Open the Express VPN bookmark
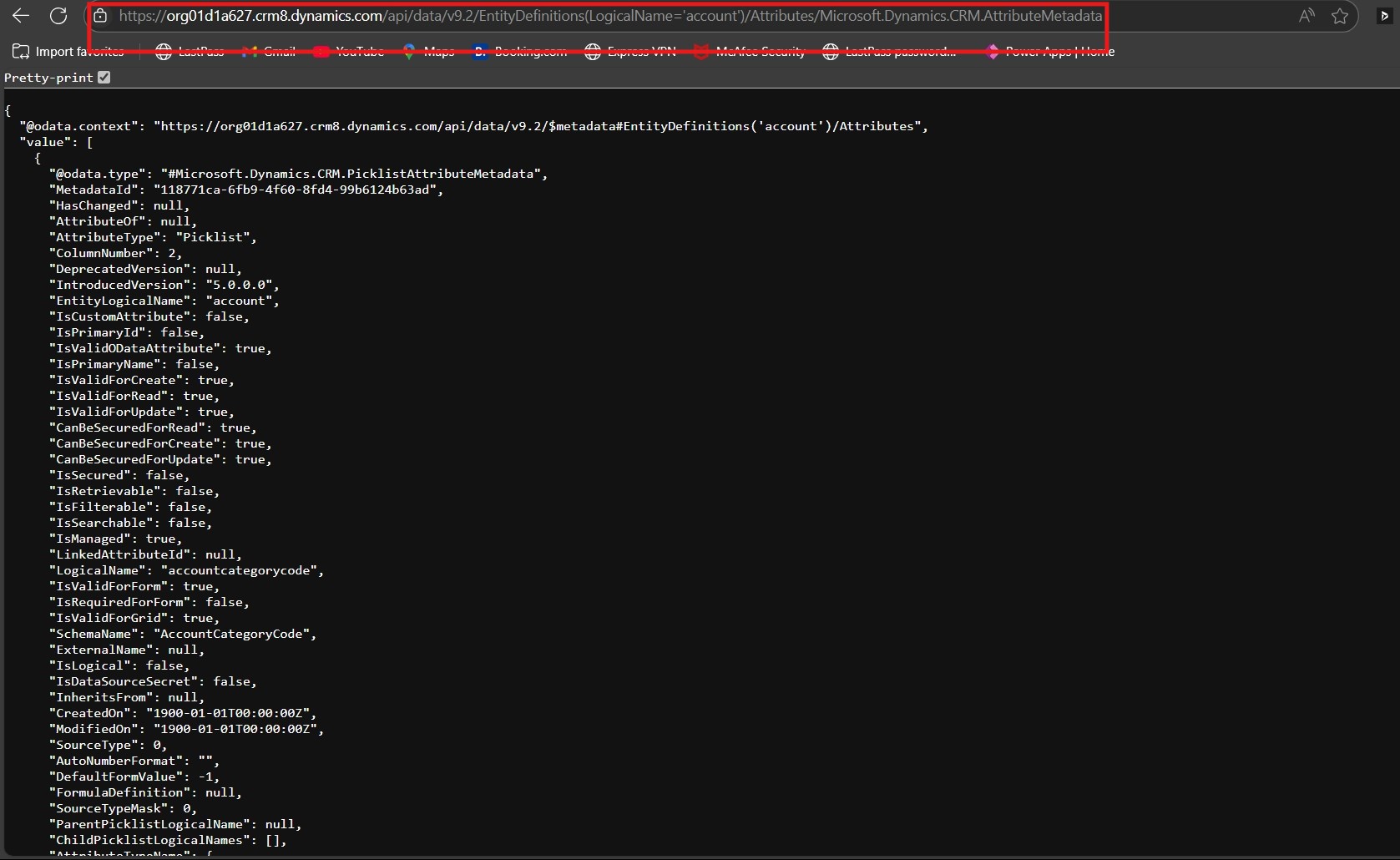1400x860 pixels. click(x=630, y=52)
